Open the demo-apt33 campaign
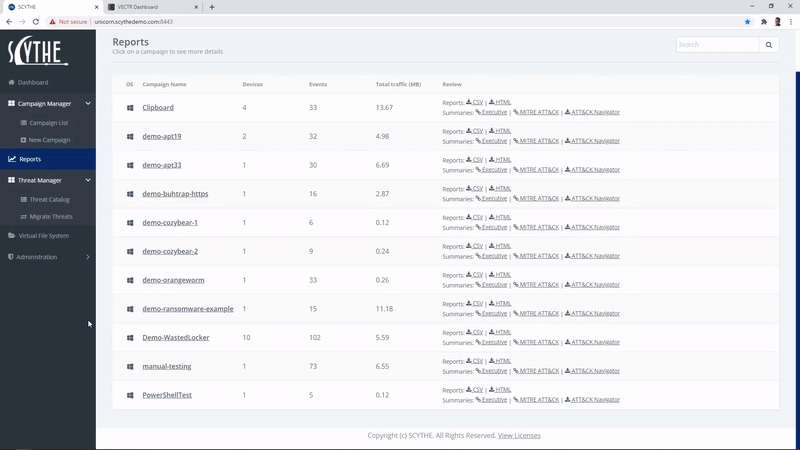The height and width of the screenshot is (450, 800). tap(162, 165)
